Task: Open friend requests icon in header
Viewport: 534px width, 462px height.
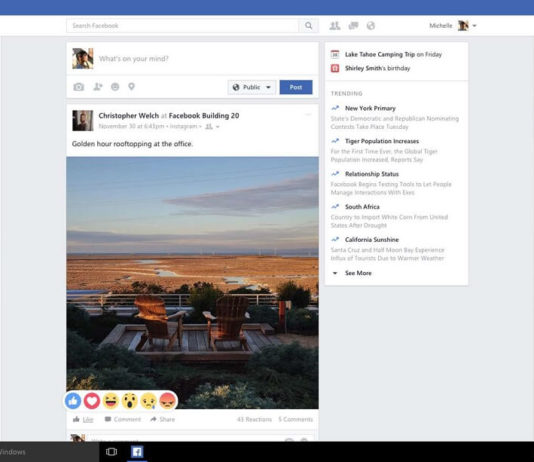Action: (335, 26)
